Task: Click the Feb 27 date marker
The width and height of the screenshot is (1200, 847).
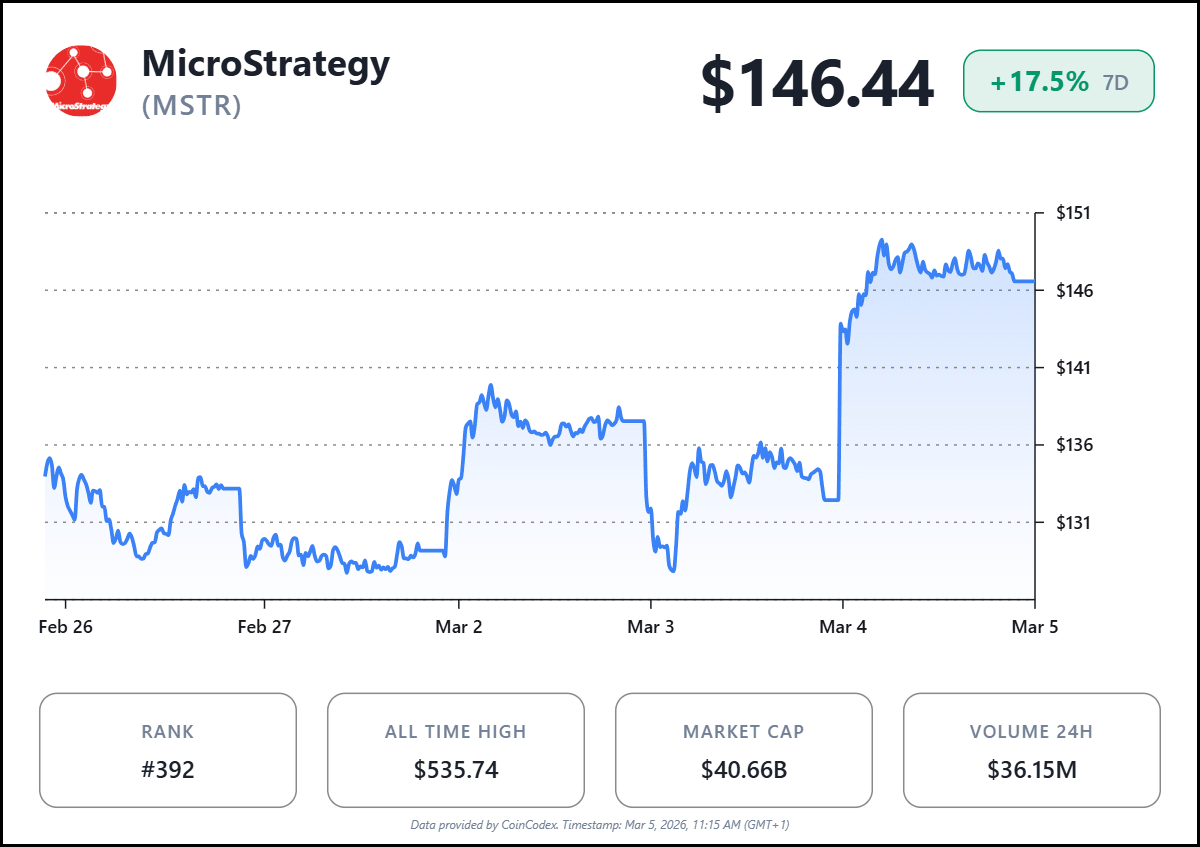Action: pyautogui.click(x=264, y=627)
